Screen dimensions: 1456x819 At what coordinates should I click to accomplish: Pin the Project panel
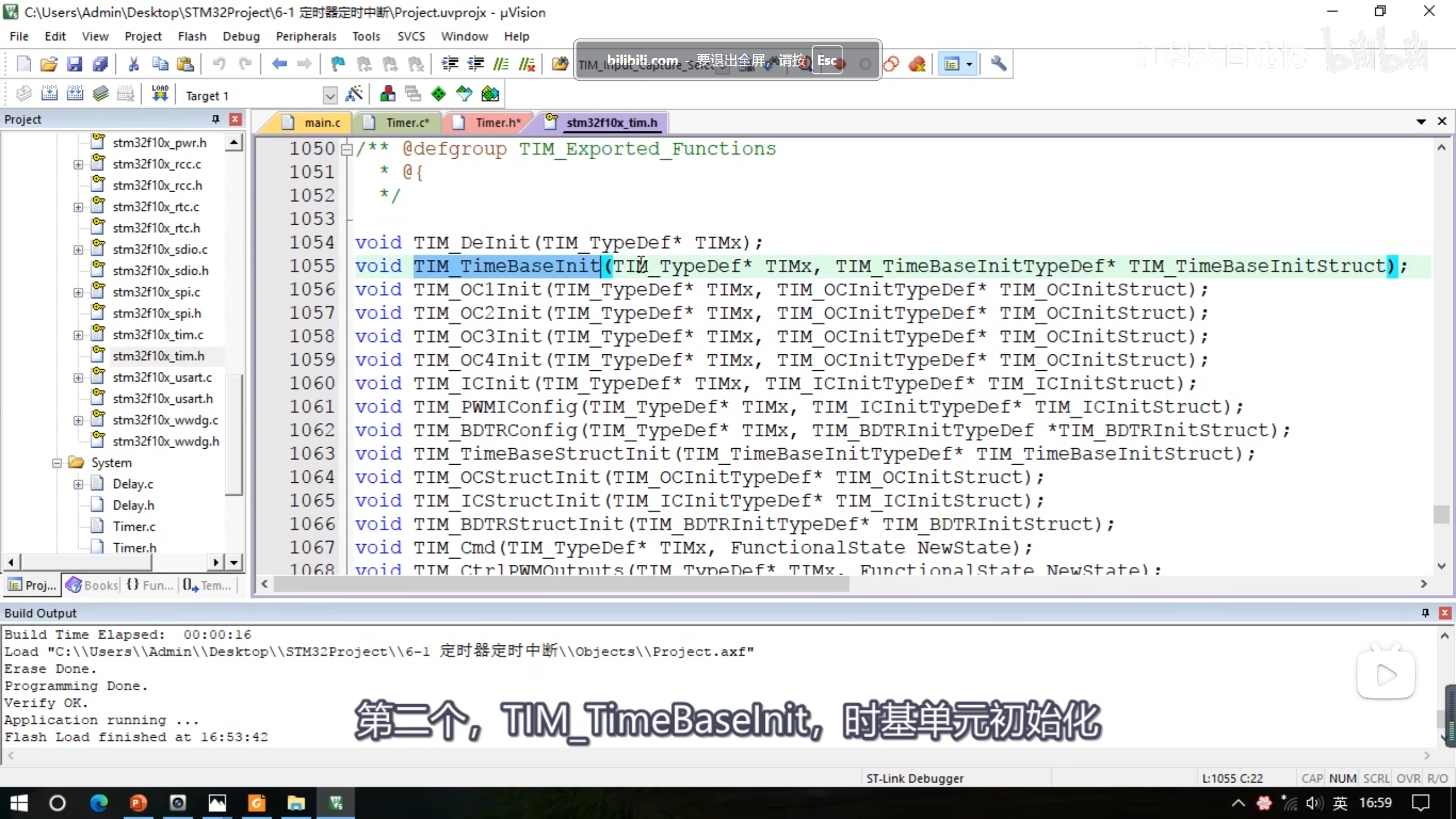216,119
